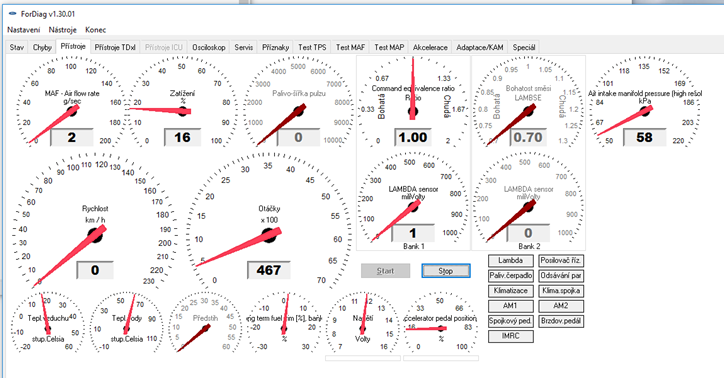The height and width of the screenshot is (378, 724).
Task: Click the Lambda button
Action: pyautogui.click(x=511, y=261)
